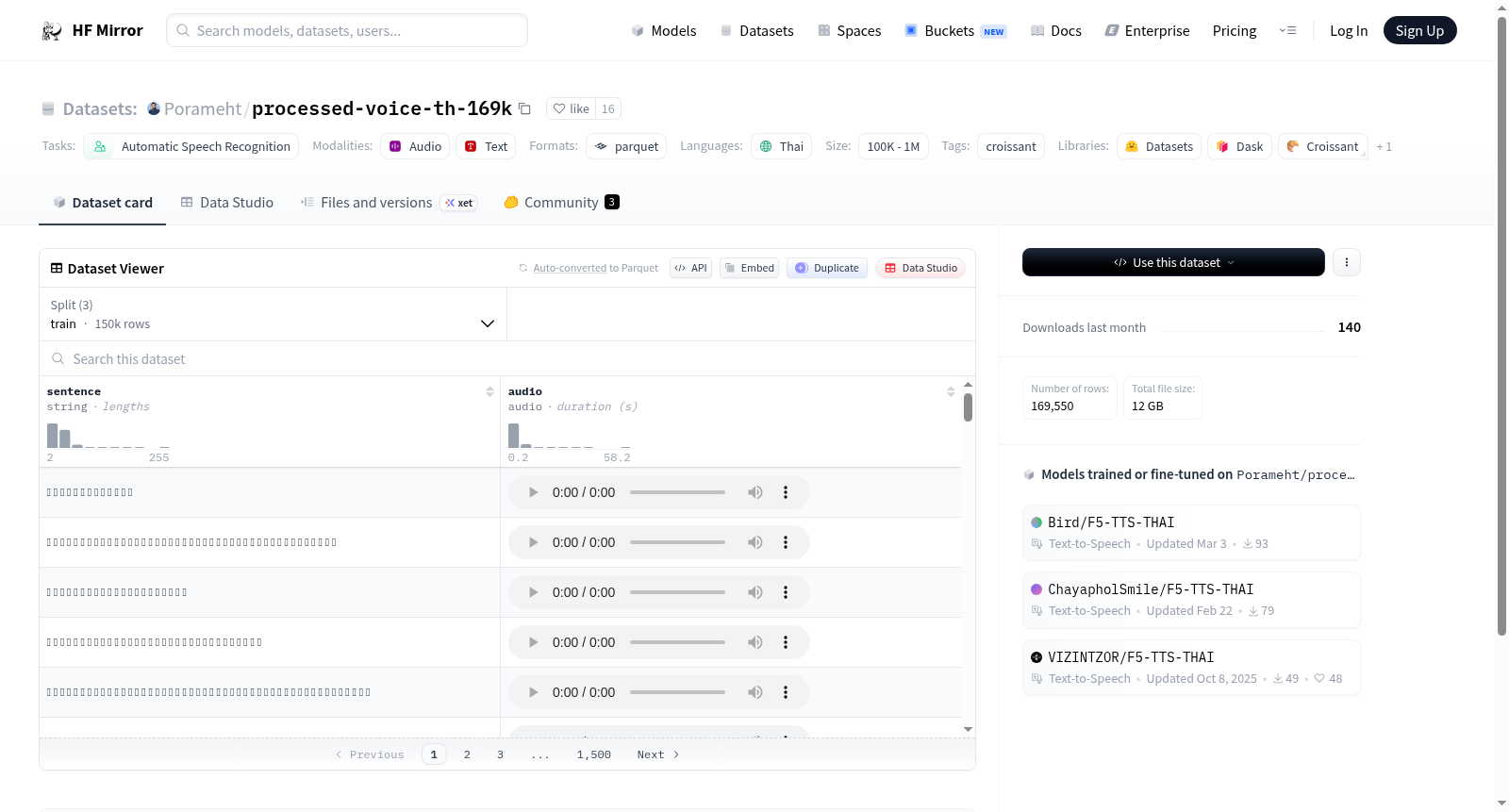
Task: Open more options on second row audio player
Action: (x=786, y=542)
